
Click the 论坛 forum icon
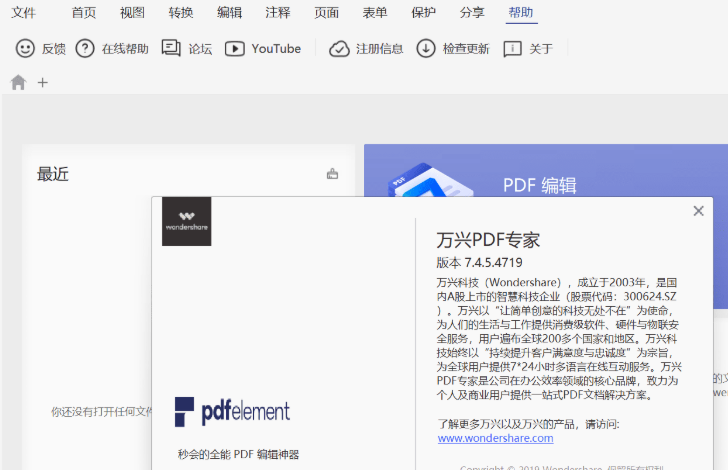(x=171, y=48)
